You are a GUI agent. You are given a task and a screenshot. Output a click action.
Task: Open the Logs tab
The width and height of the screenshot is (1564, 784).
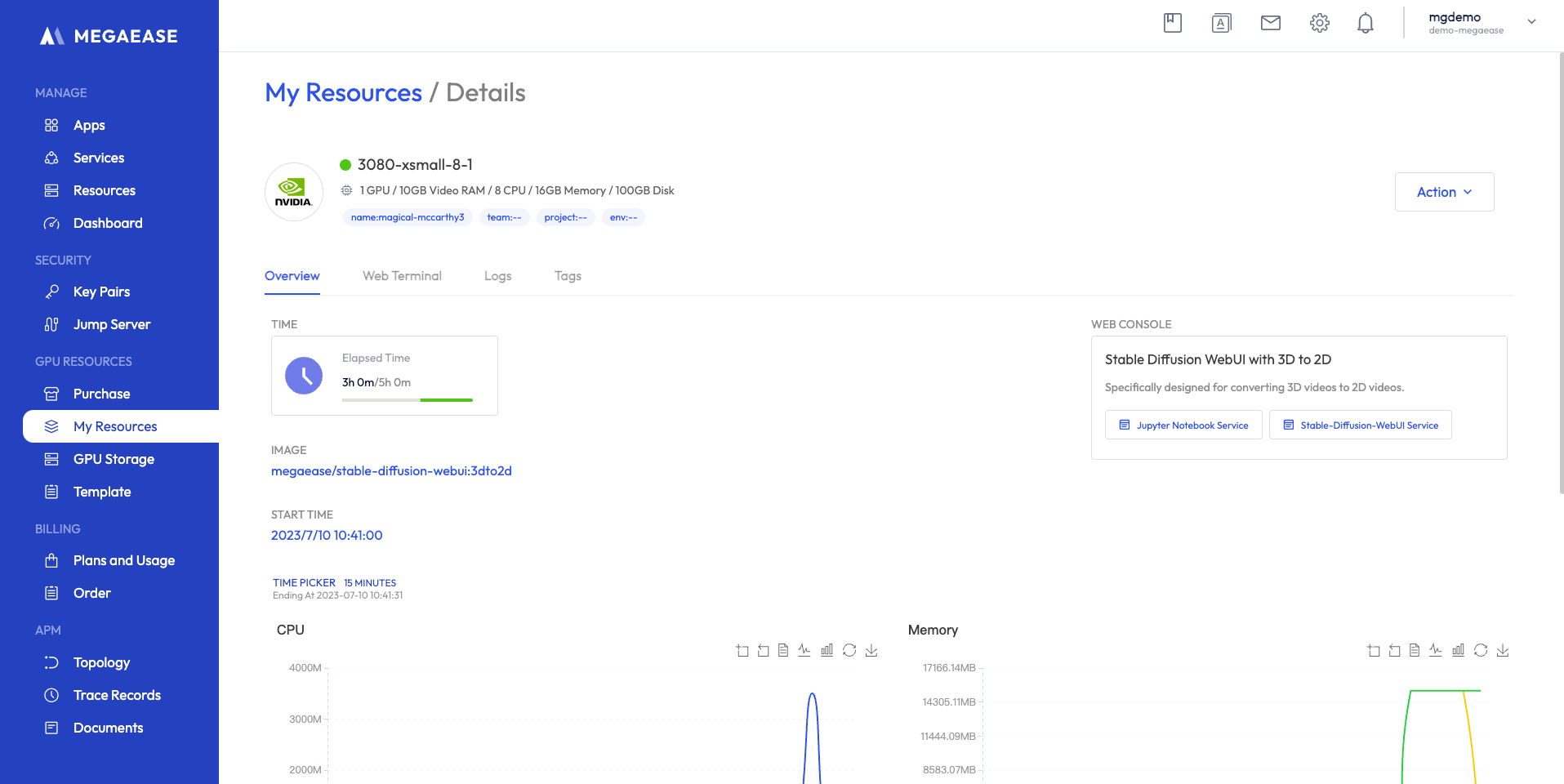tap(497, 276)
